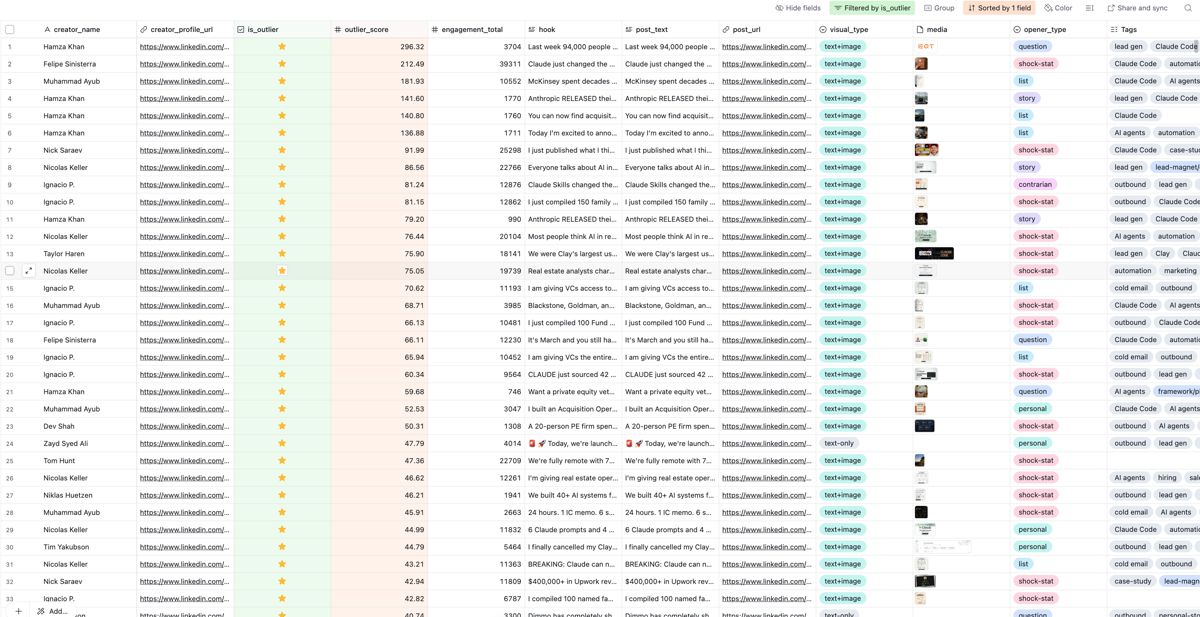
Task: Click the 'question' pill in the 296.32 score row
Action: 1033,47
